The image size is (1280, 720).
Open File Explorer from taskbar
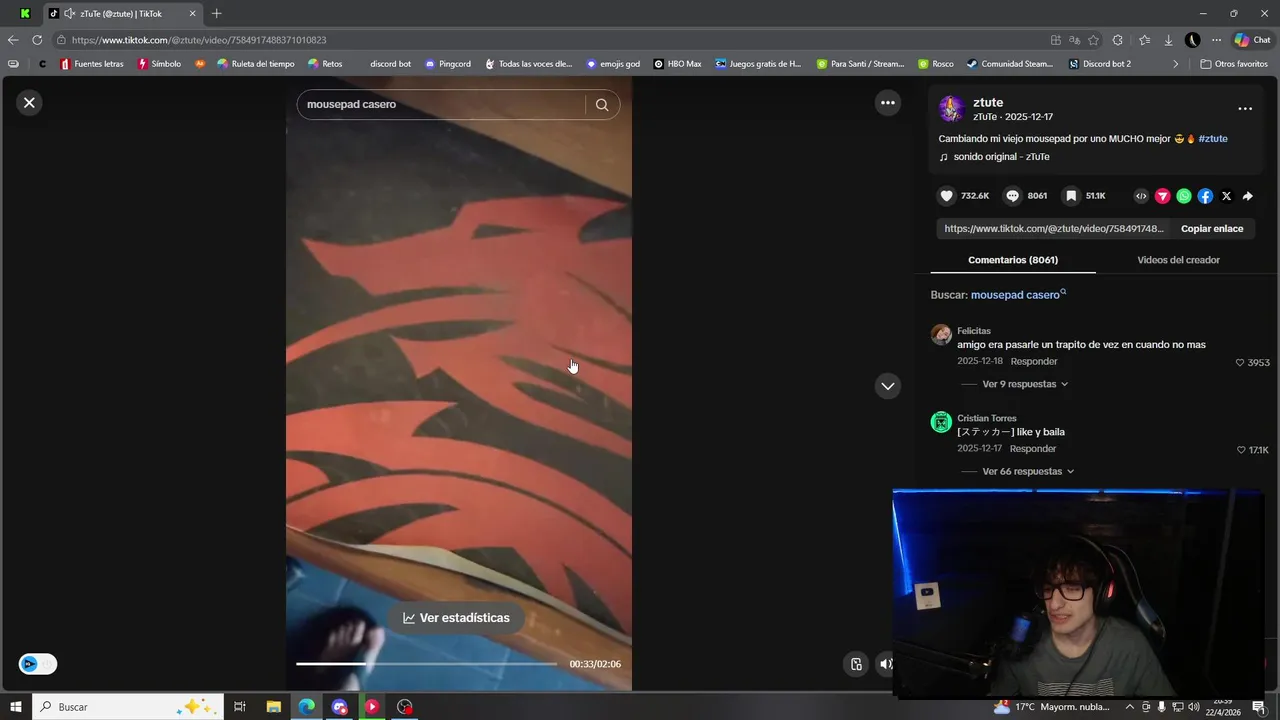click(273, 707)
